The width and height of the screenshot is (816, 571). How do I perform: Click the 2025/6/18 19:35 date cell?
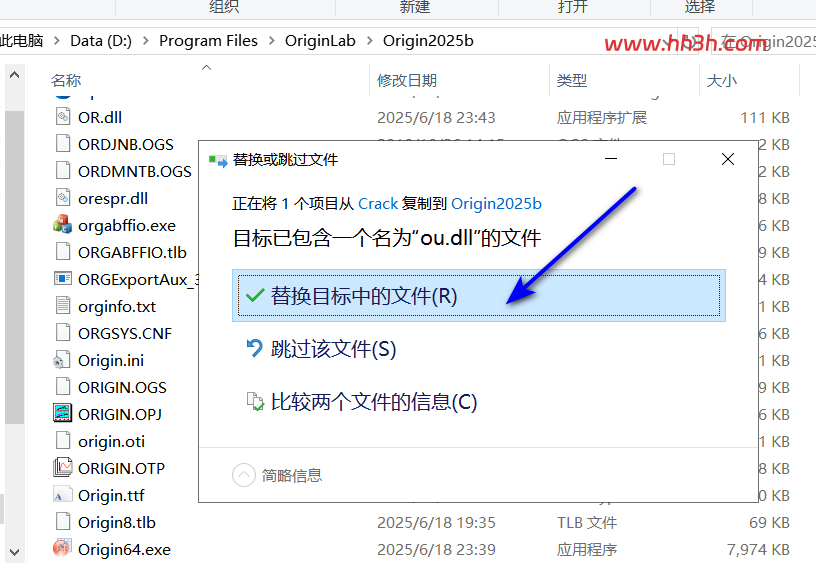(436, 522)
